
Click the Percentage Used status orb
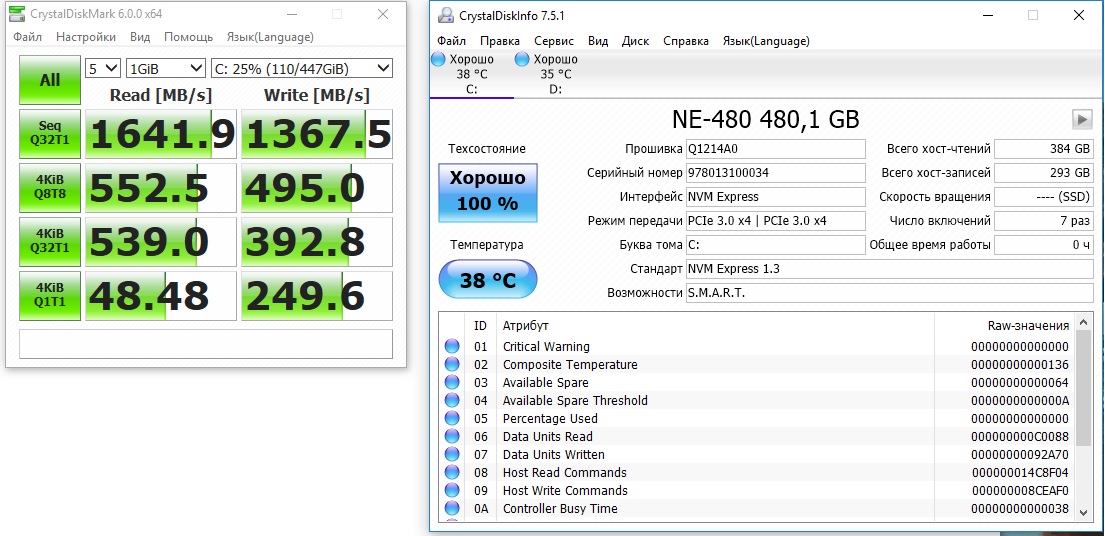point(452,418)
